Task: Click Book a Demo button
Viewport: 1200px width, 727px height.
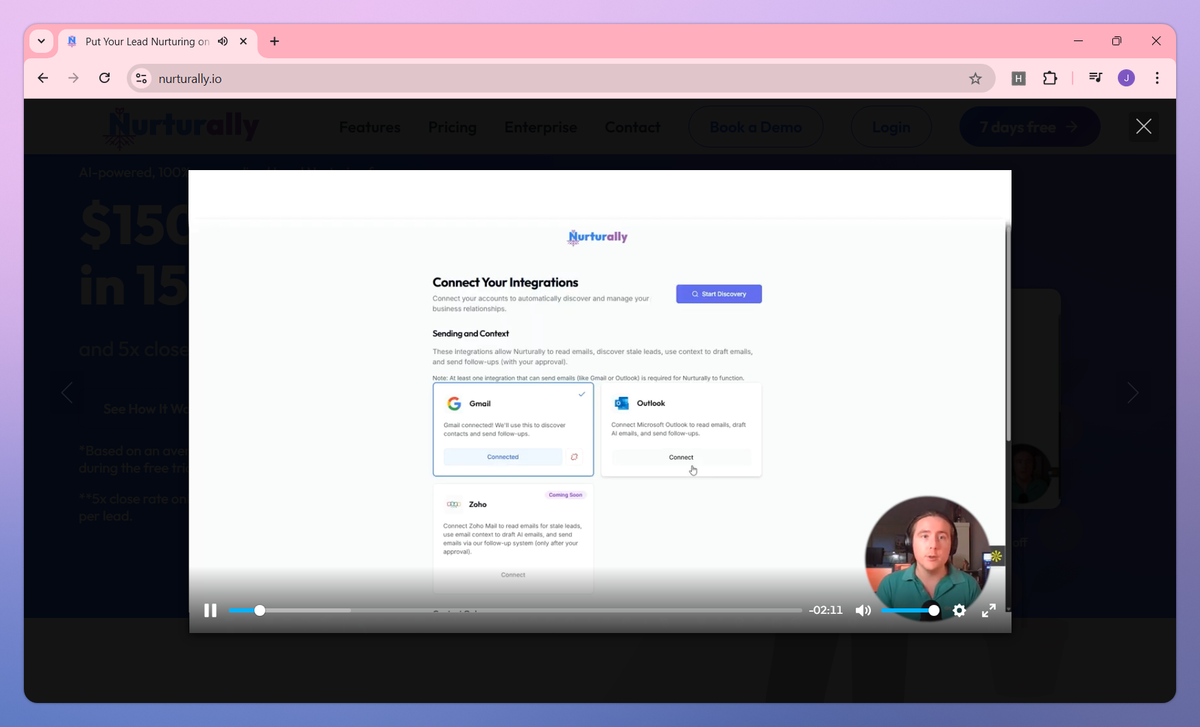Action: pos(756,127)
